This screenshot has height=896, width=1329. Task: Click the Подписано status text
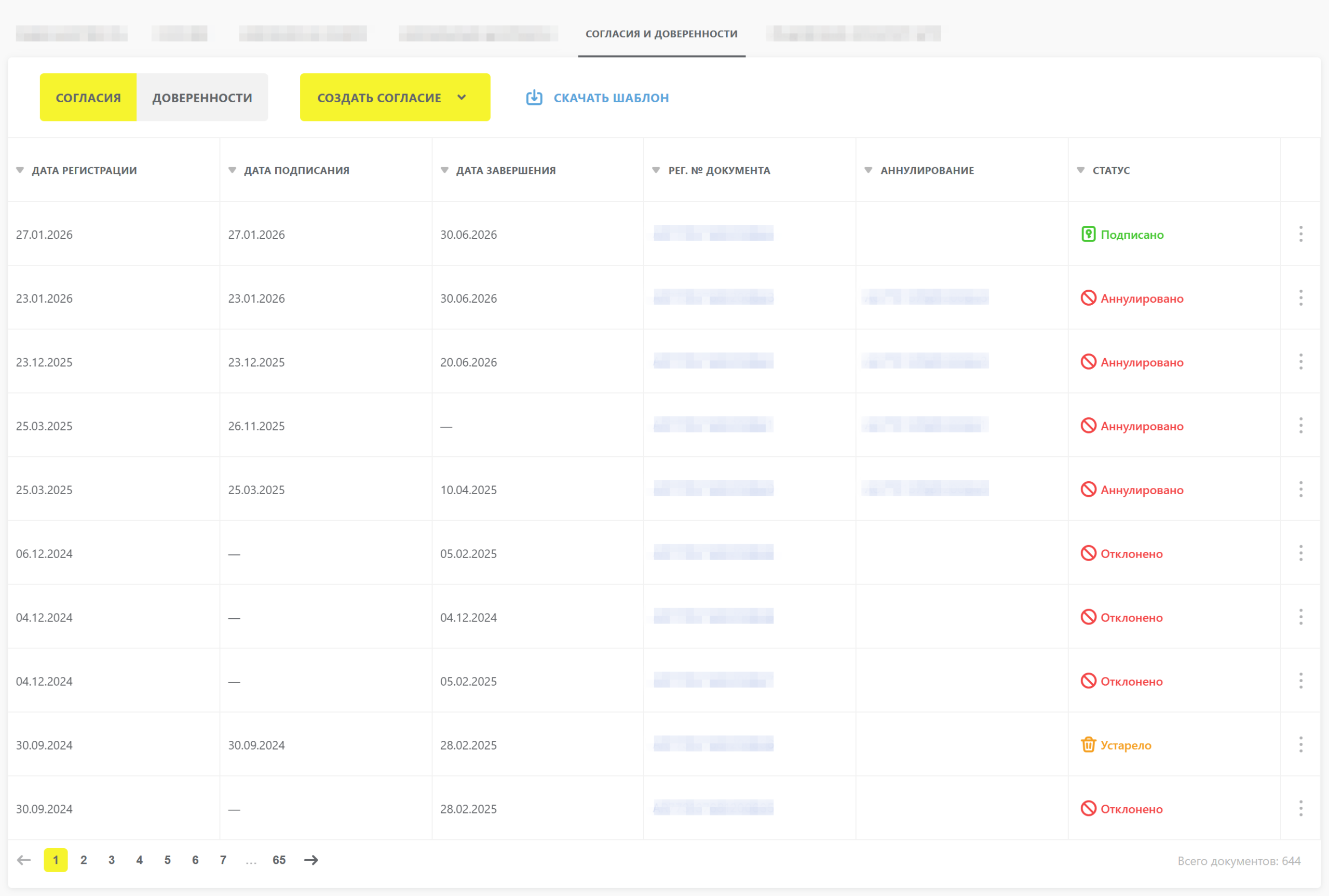tap(1132, 235)
